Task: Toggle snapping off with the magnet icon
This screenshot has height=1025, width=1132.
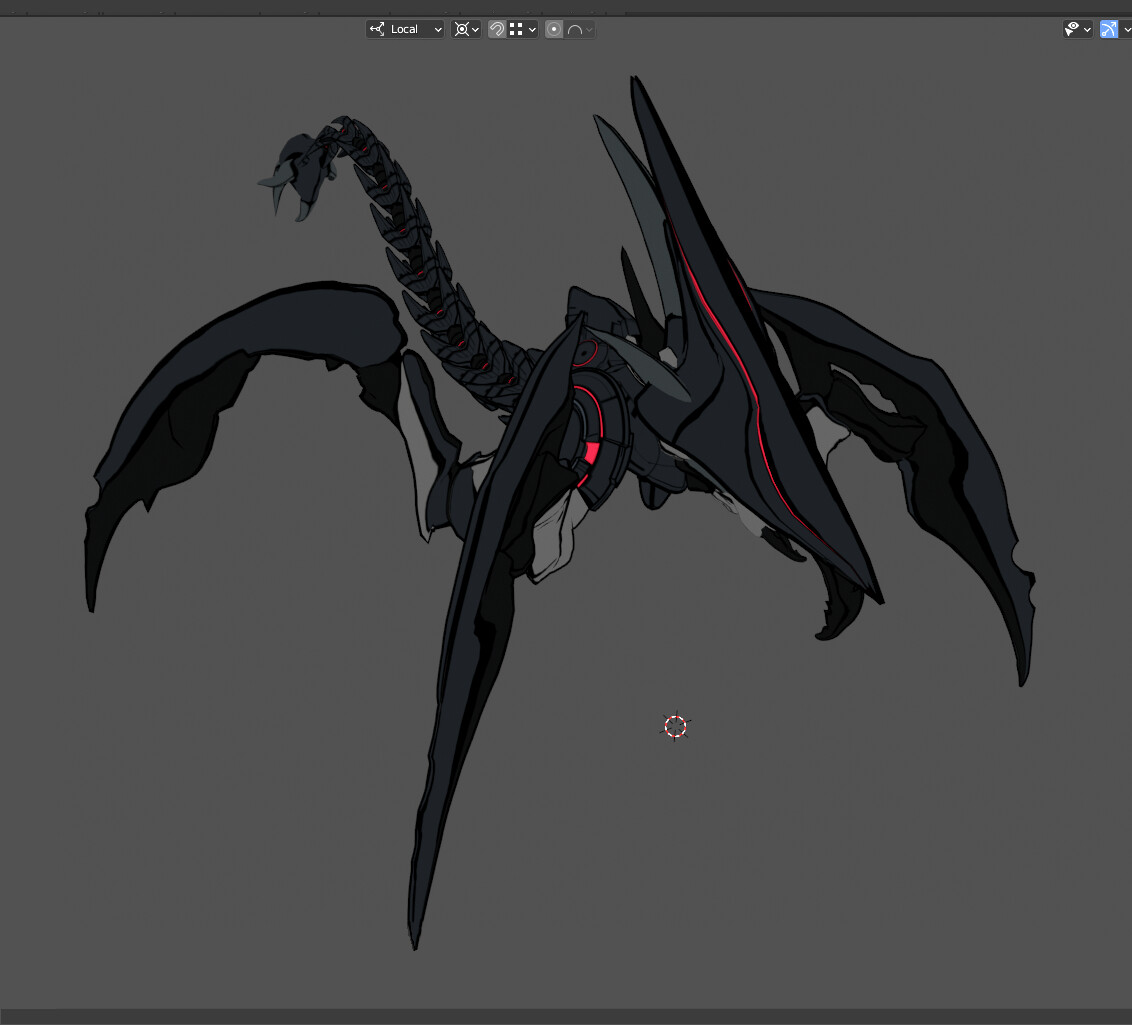Action: [x=496, y=29]
